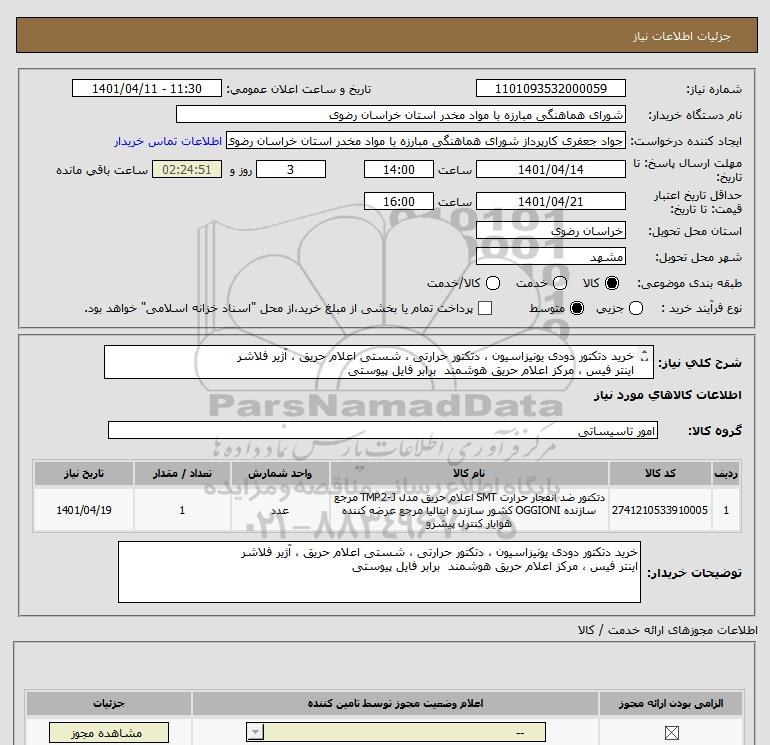Click the تاریخ نیاز column header

(83, 473)
